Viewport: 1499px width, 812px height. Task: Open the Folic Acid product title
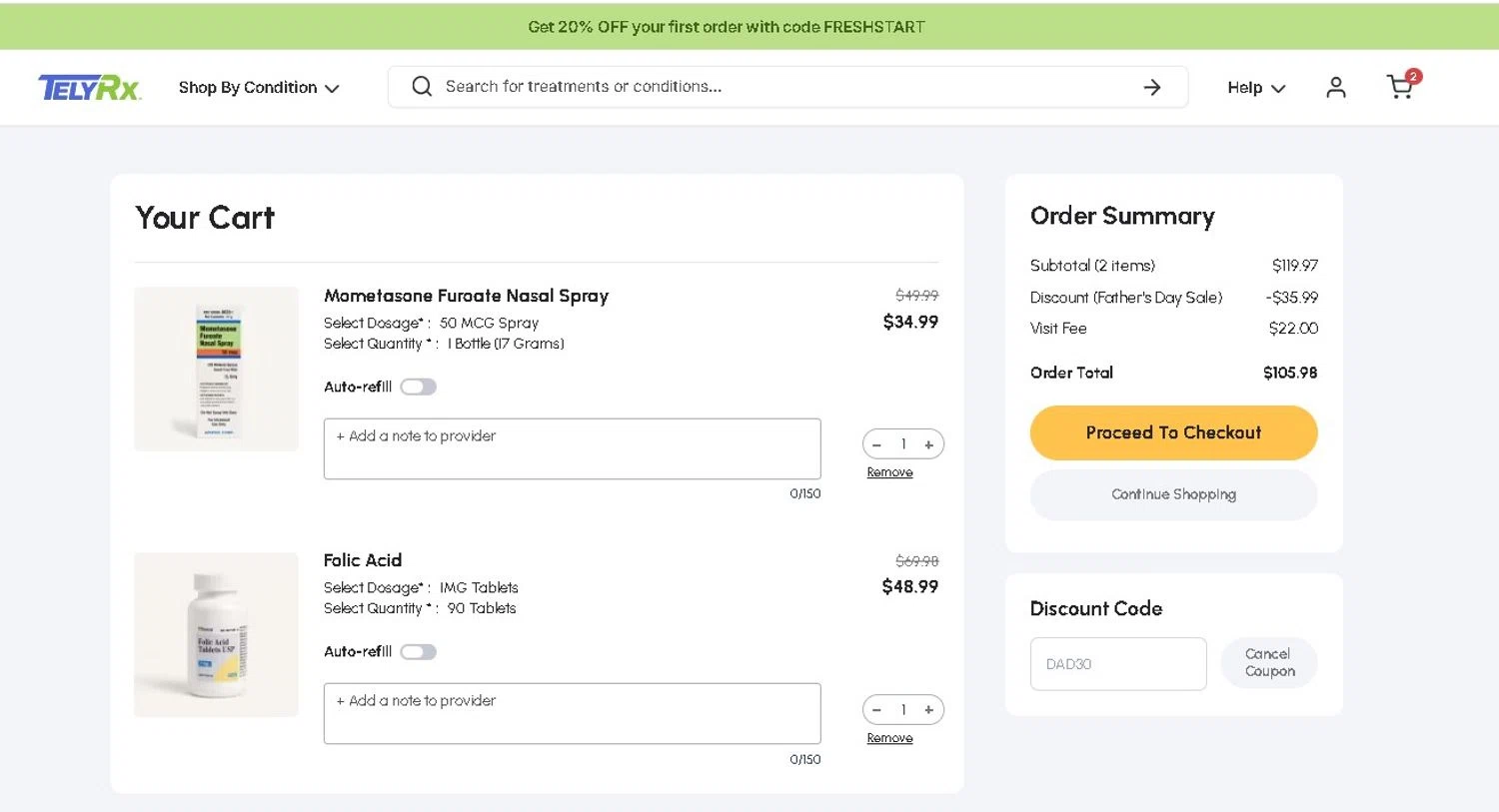(363, 560)
